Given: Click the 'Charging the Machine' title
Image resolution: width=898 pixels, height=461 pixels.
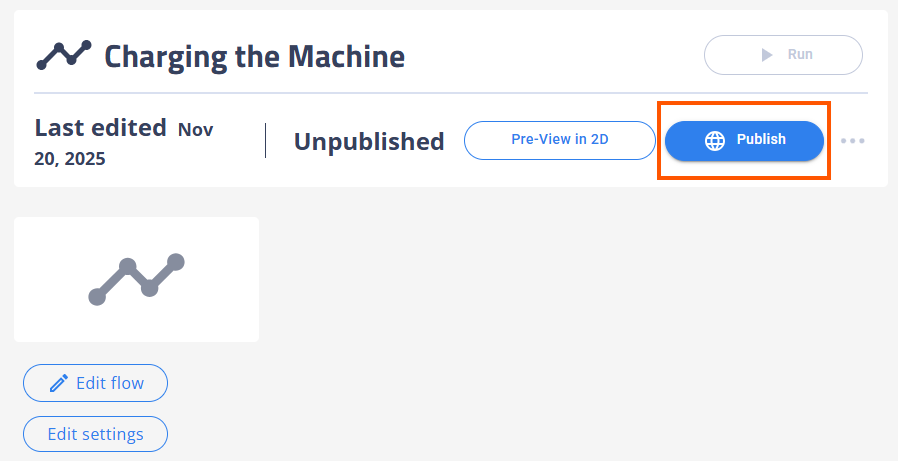Looking at the screenshot, I should pos(254,56).
